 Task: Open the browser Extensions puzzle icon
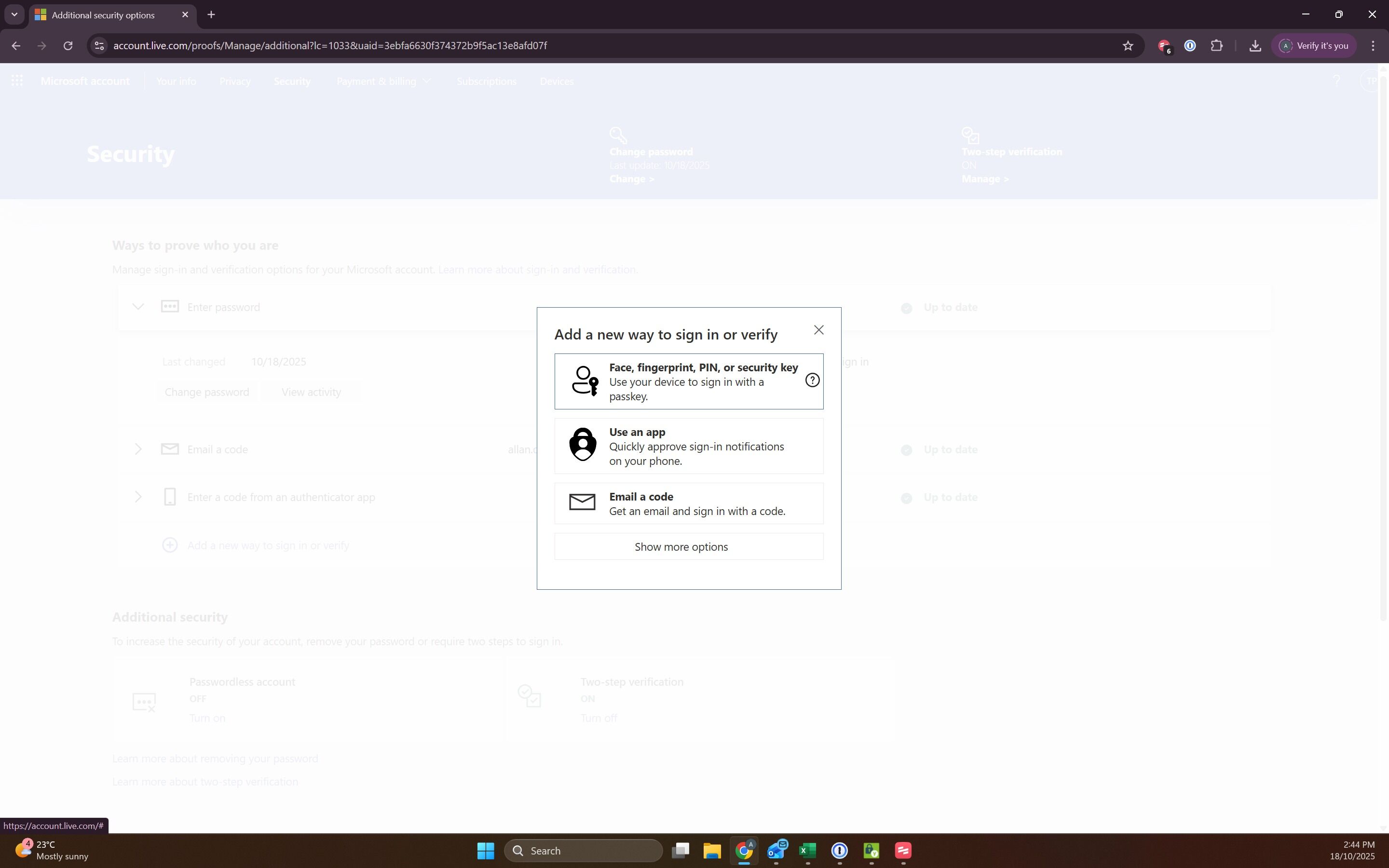pyautogui.click(x=1216, y=45)
